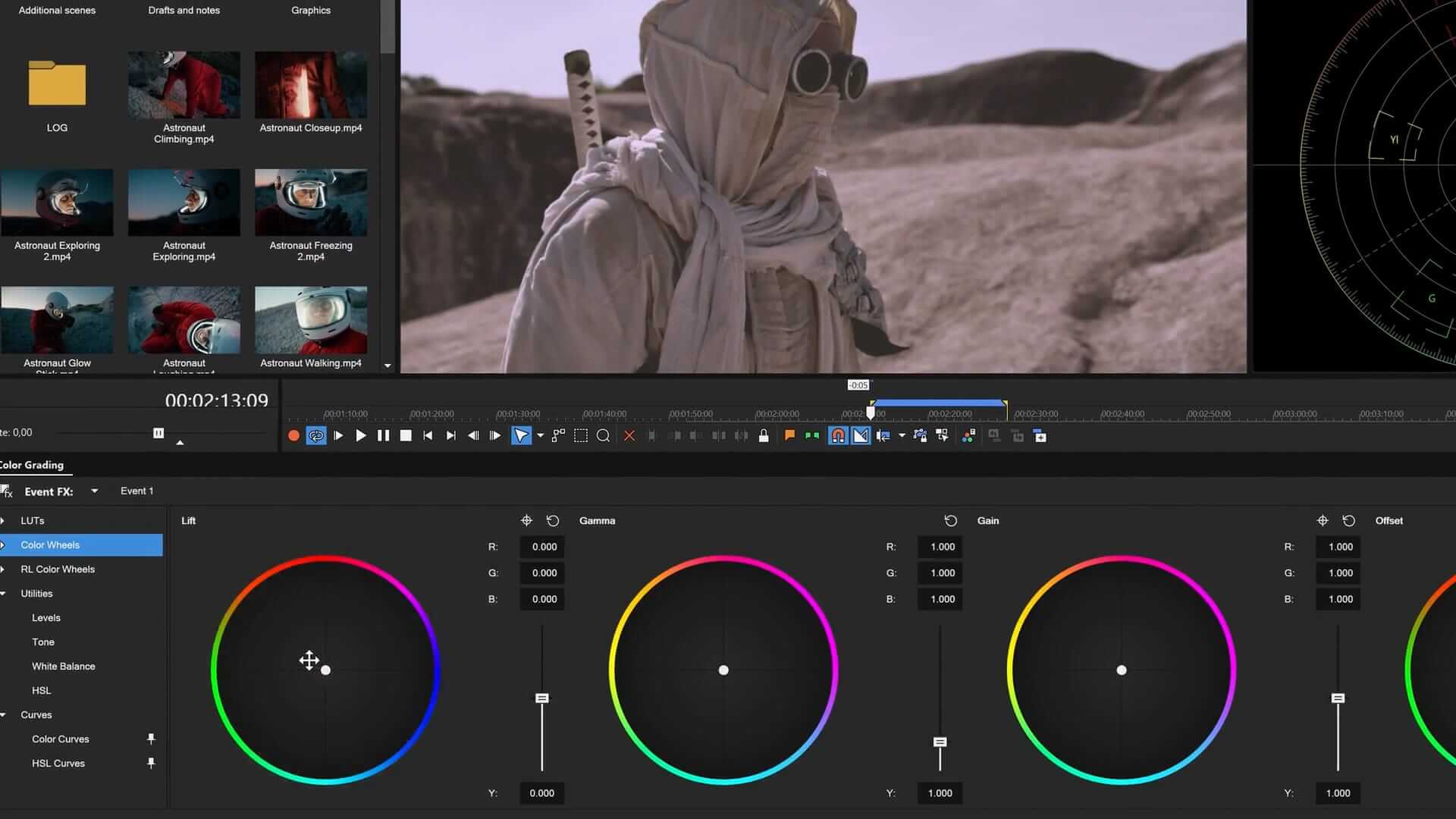
Task: Select the Normal Edit tool arrow
Action: pos(521,435)
